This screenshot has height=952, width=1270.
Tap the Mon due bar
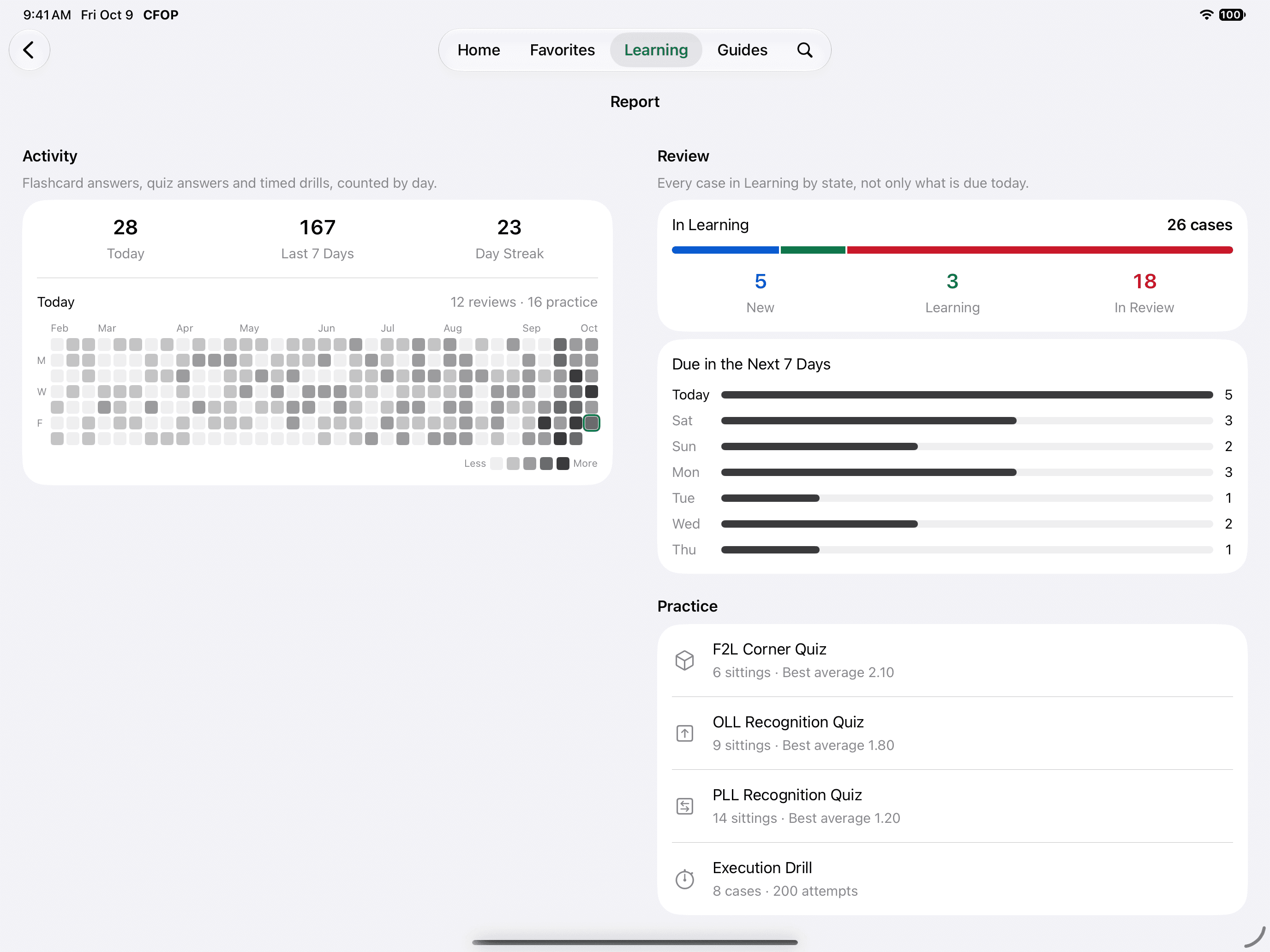tap(967, 472)
